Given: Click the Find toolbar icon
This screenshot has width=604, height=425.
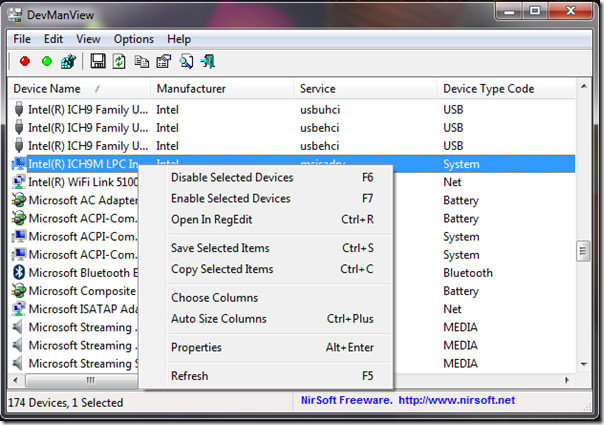Looking at the screenshot, I should (186, 62).
